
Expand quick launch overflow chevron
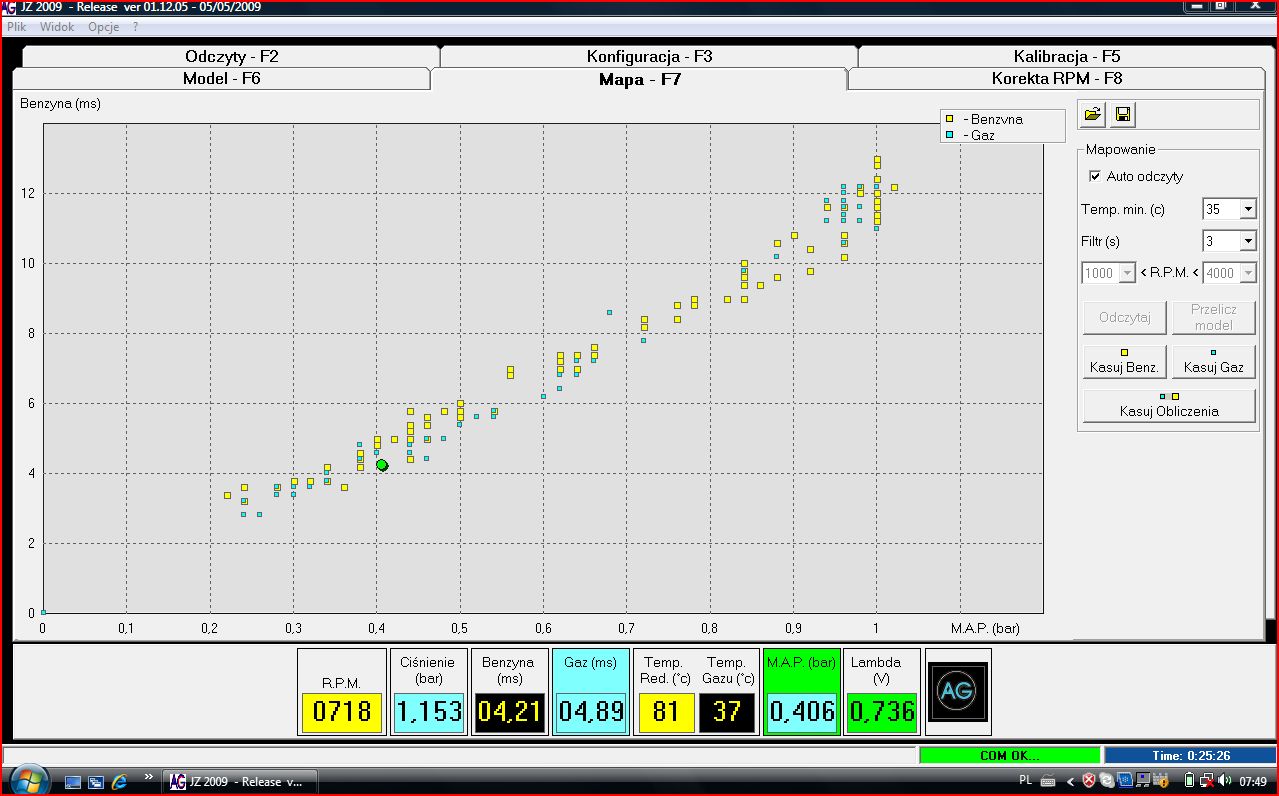pyautogui.click(x=149, y=776)
